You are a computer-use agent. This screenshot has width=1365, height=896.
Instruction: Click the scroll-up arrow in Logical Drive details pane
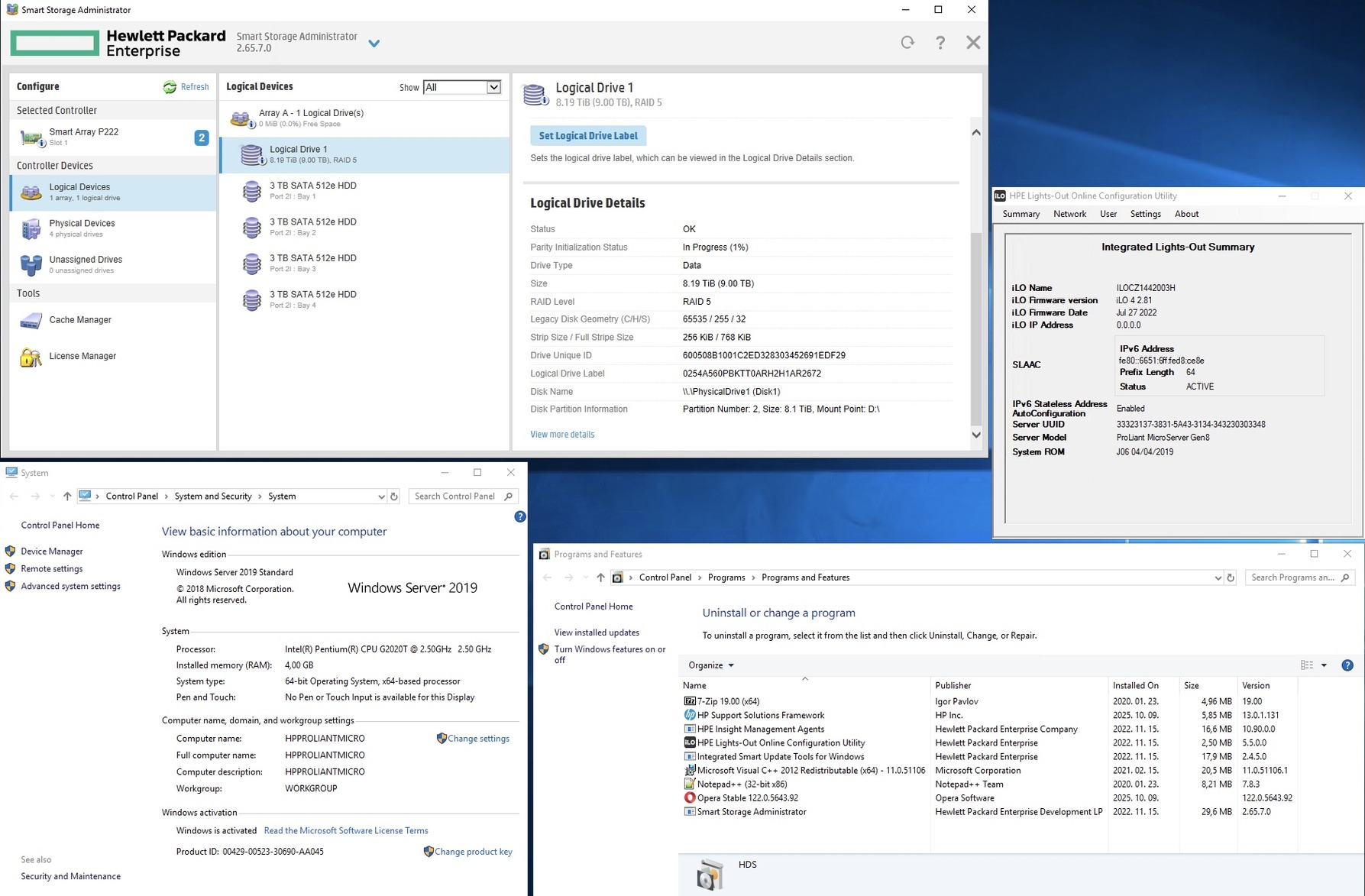click(976, 132)
